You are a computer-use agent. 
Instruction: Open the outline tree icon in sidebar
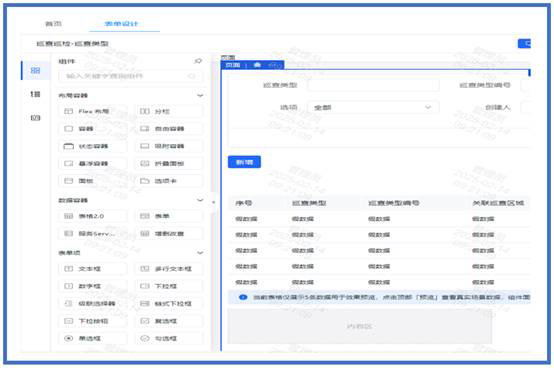(35, 94)
